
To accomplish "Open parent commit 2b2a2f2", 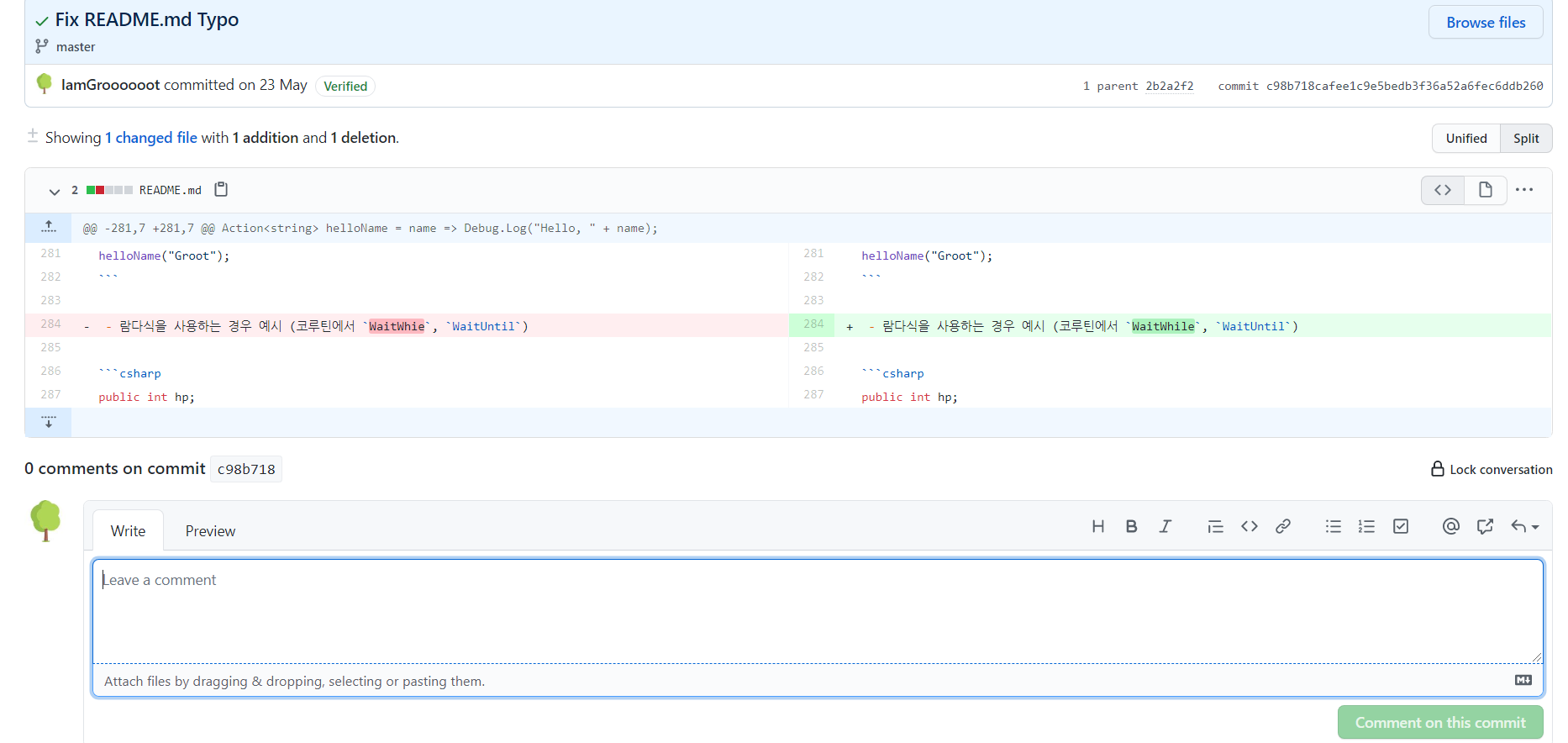I will pyautogui.click(x=1169, y=86).
